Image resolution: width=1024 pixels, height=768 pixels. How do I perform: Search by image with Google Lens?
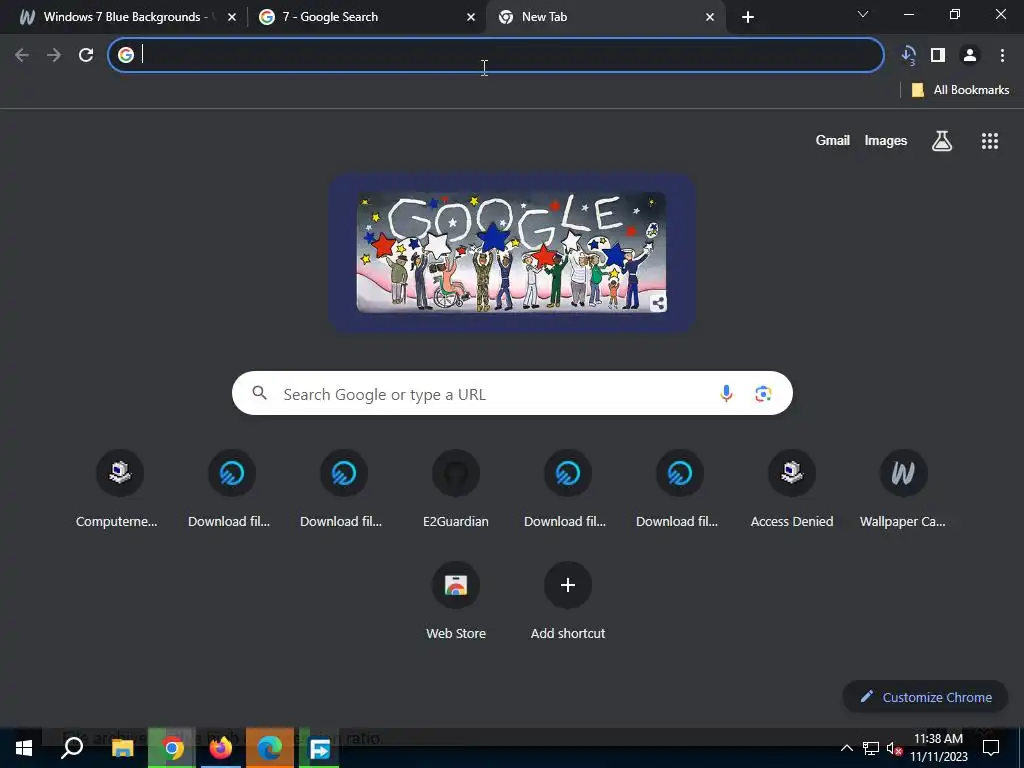pyautogui.click(x=763, y=393)
